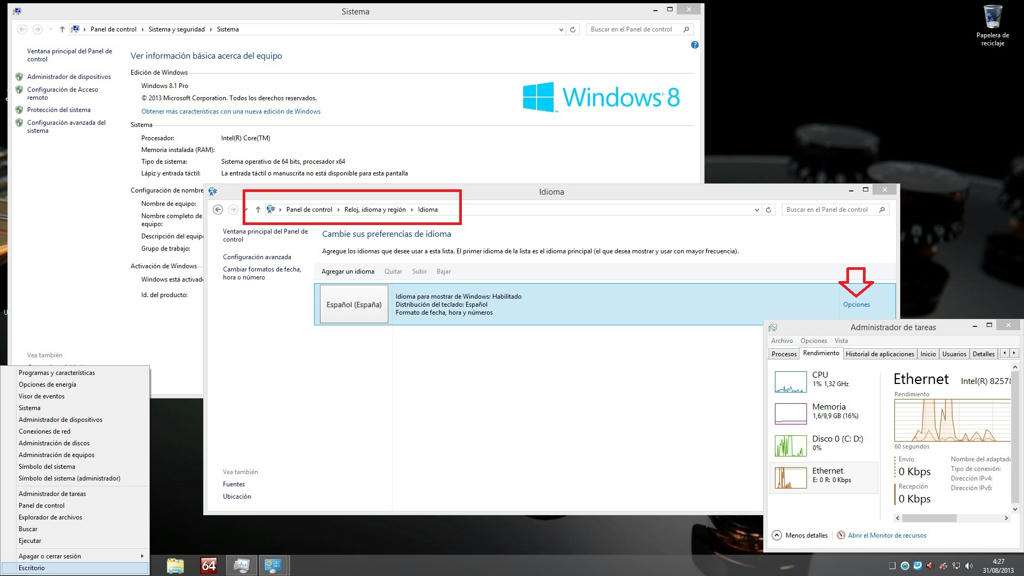Open the Inicio tab in Task Manager
The image size is (1024, 576).
click(928, 354)
